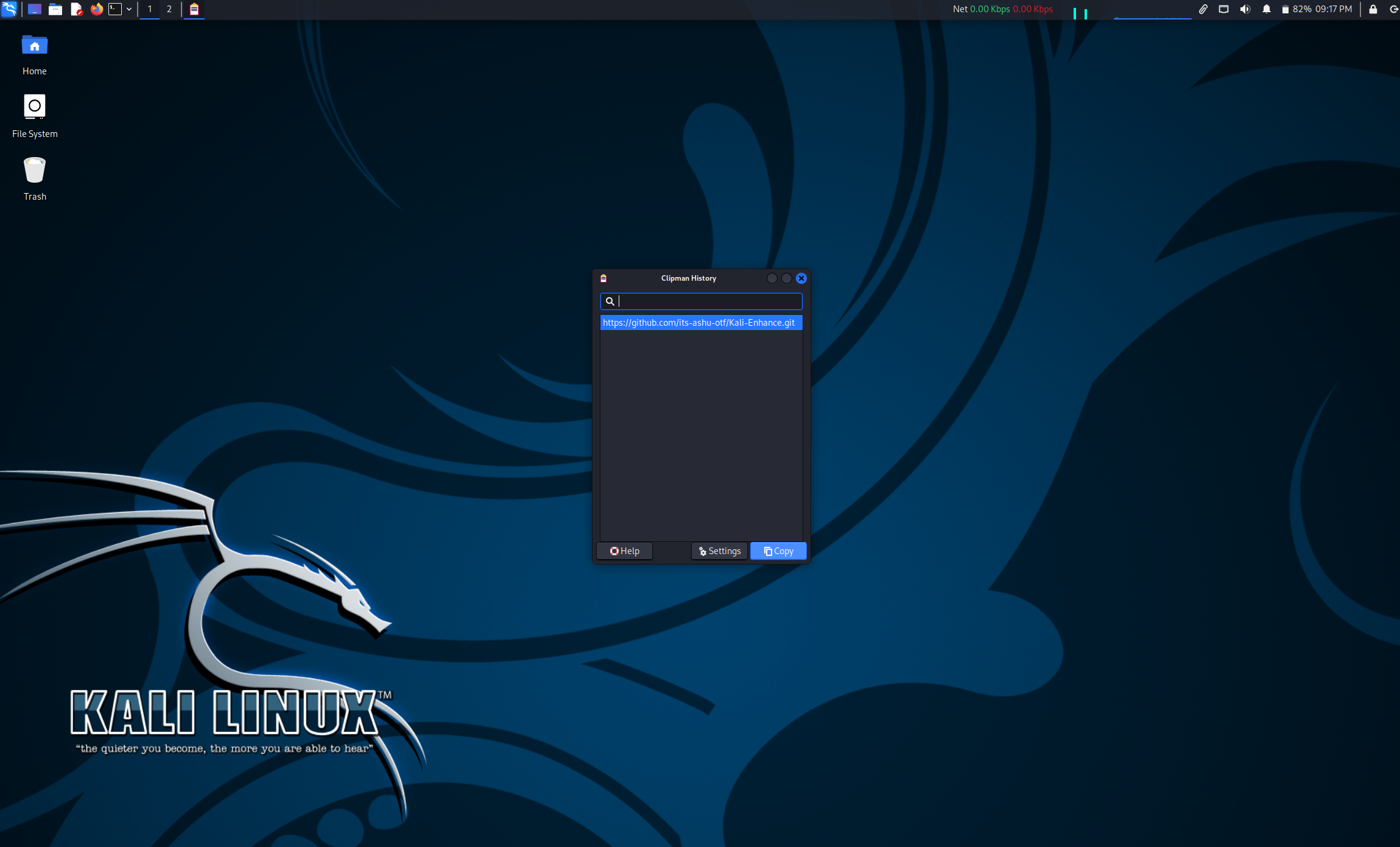The image size is (1400, 847).
Task: Open the Kali applications menu
Action: [9, 9]
